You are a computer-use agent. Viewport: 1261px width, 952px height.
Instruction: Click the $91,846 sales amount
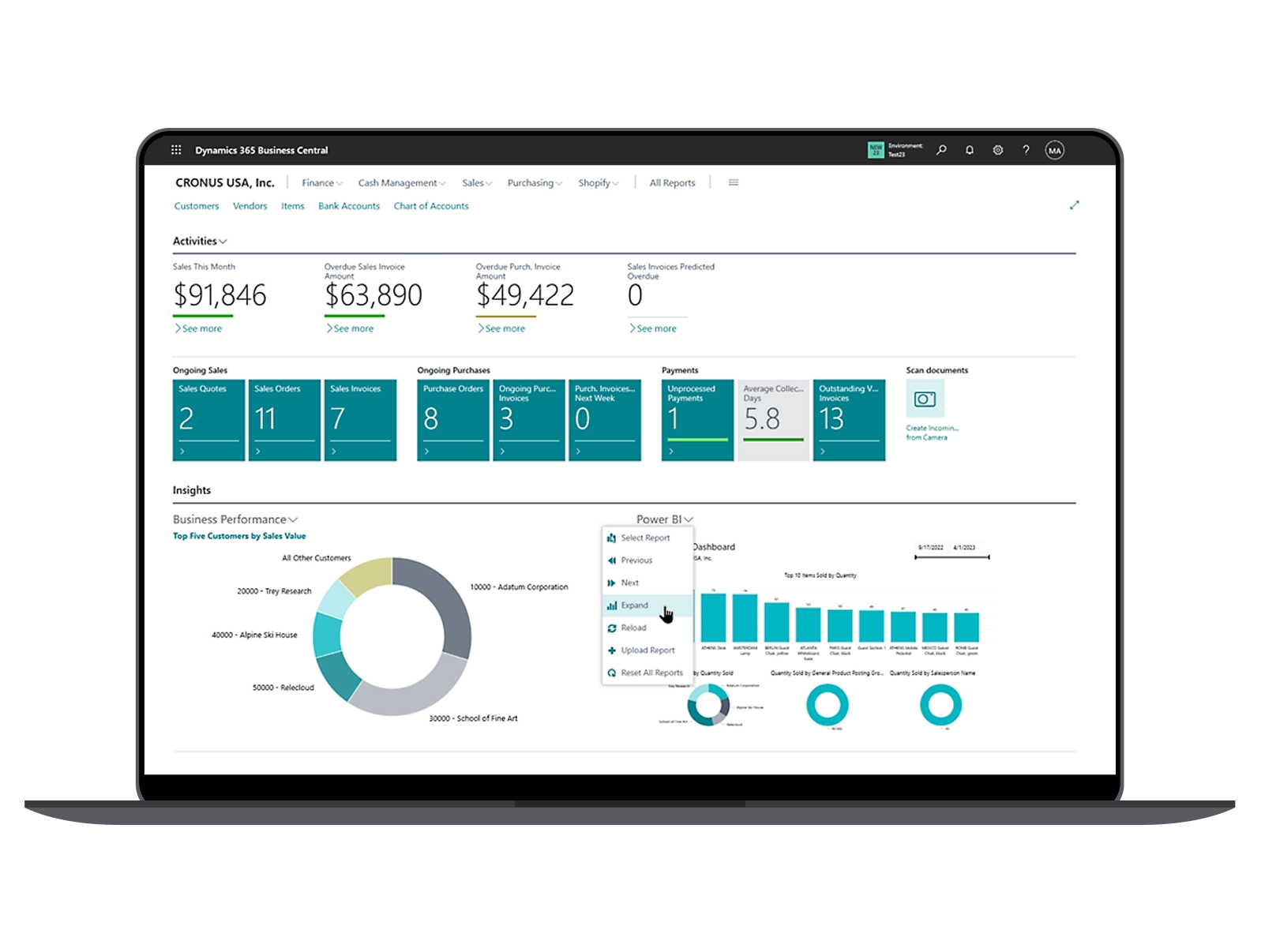pos(220,295)
